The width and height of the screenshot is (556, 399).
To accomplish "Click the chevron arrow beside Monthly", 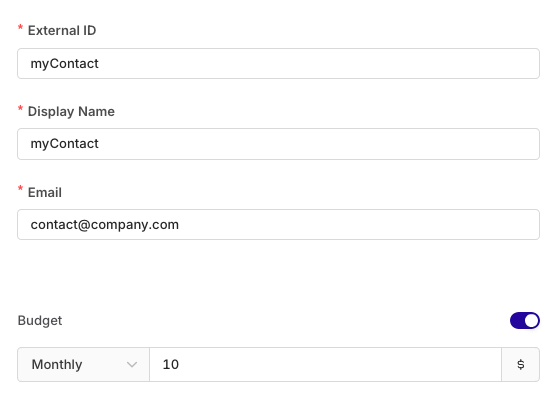I will pyautogui.click(x=132, y=365).
